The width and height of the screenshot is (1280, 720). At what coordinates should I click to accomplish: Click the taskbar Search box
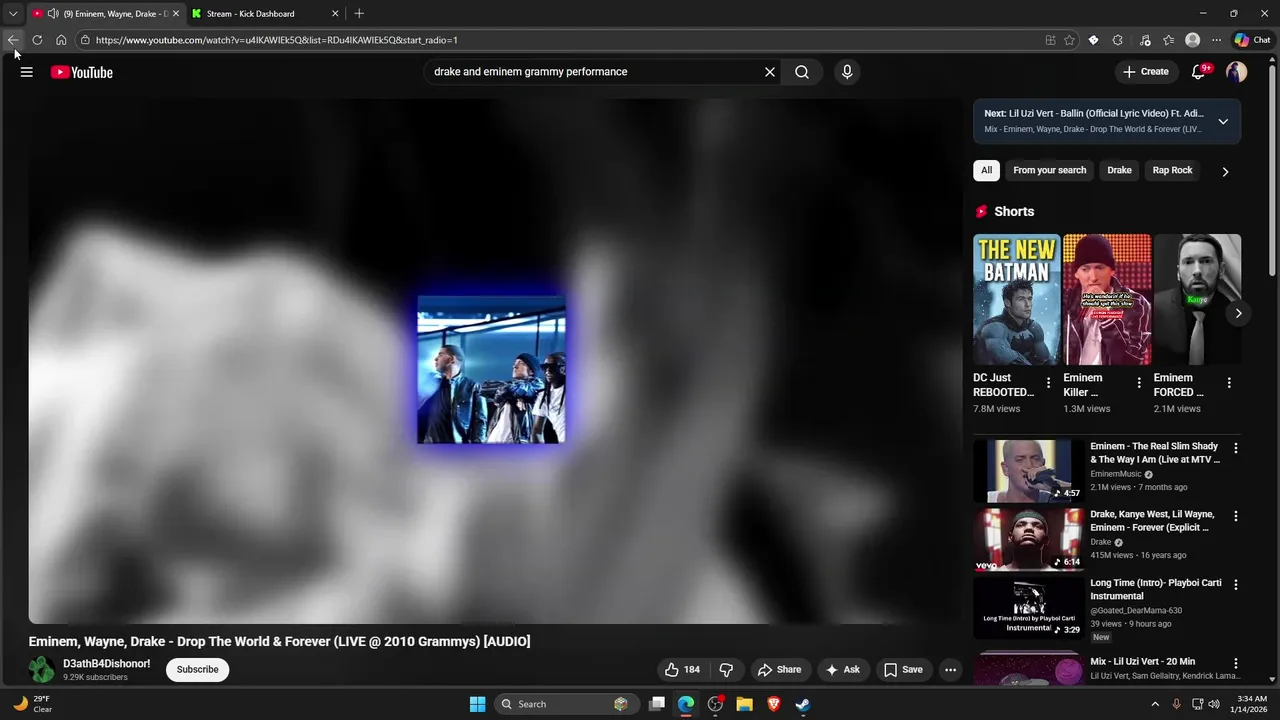566,704
